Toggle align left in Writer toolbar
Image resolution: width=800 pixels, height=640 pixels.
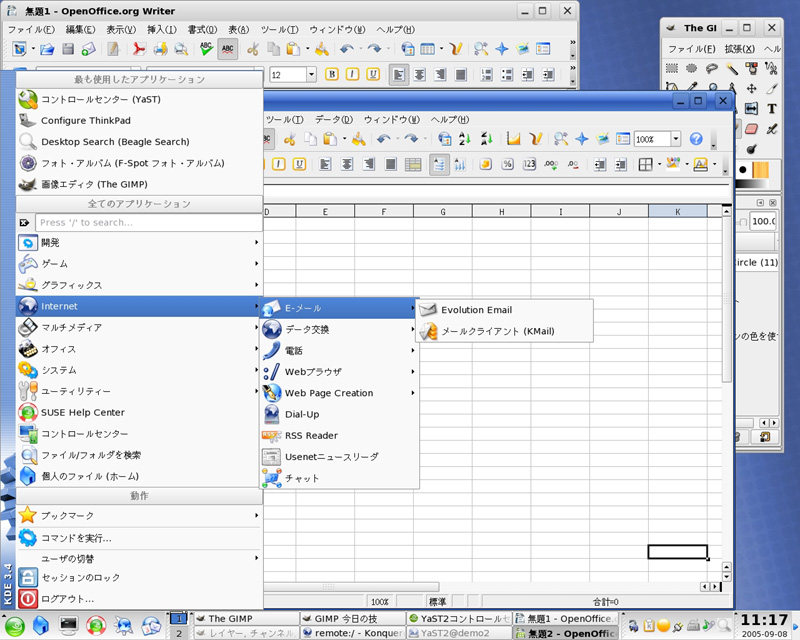[x=399, y=75]
